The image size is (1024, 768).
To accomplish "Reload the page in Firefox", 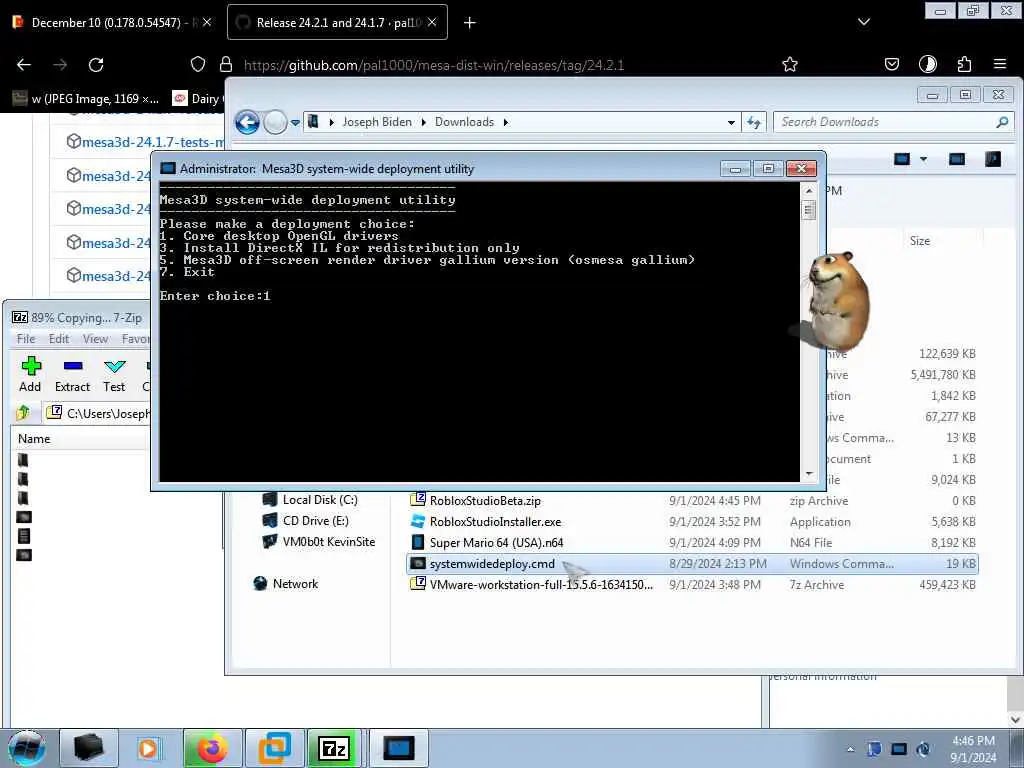I will 96,65.
